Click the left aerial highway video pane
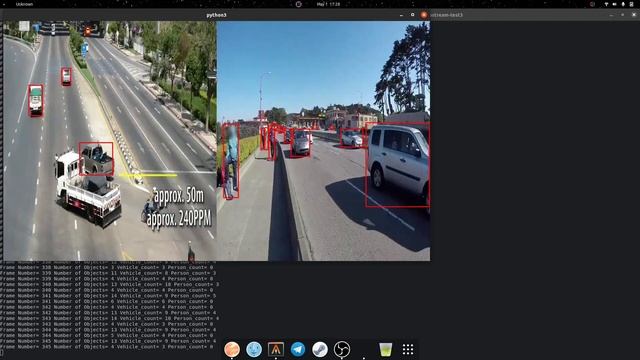Image resolution: width=640 pixels, height=360 pixels. click(x=109, y=141)
